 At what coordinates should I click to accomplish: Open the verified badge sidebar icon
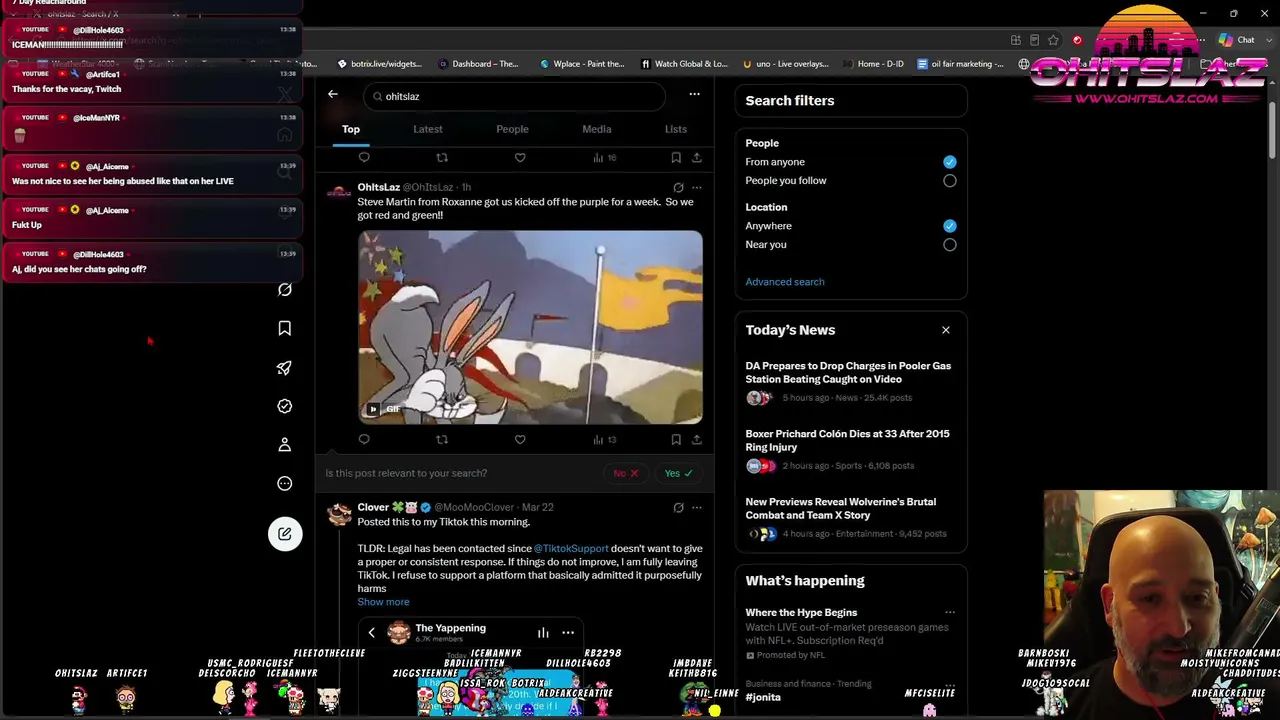coord(285,406)
